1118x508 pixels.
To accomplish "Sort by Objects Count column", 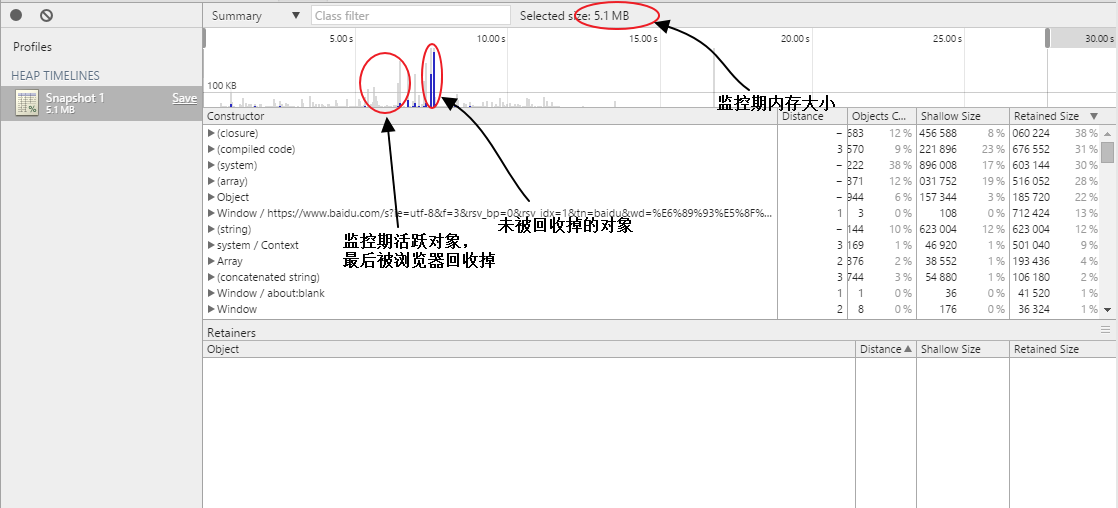I will pos(882,116).
